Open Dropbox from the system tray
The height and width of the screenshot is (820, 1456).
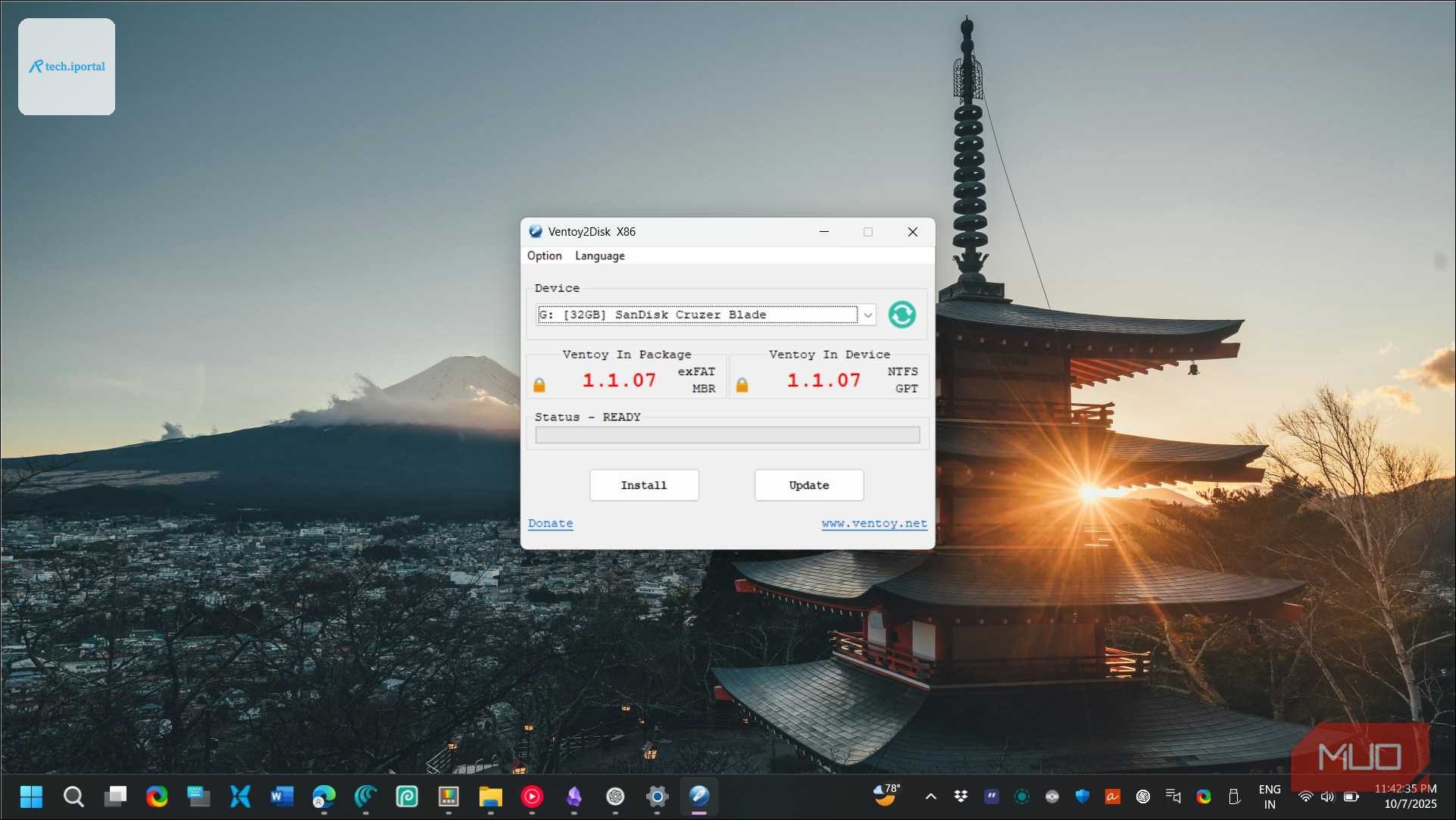(961, 797)
